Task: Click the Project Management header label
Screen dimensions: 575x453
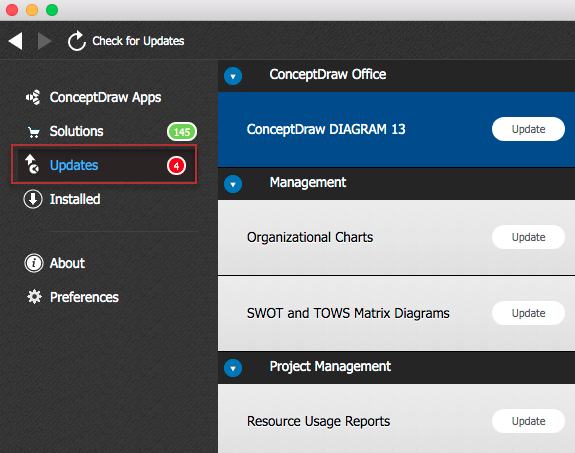Action: point(330,366)
